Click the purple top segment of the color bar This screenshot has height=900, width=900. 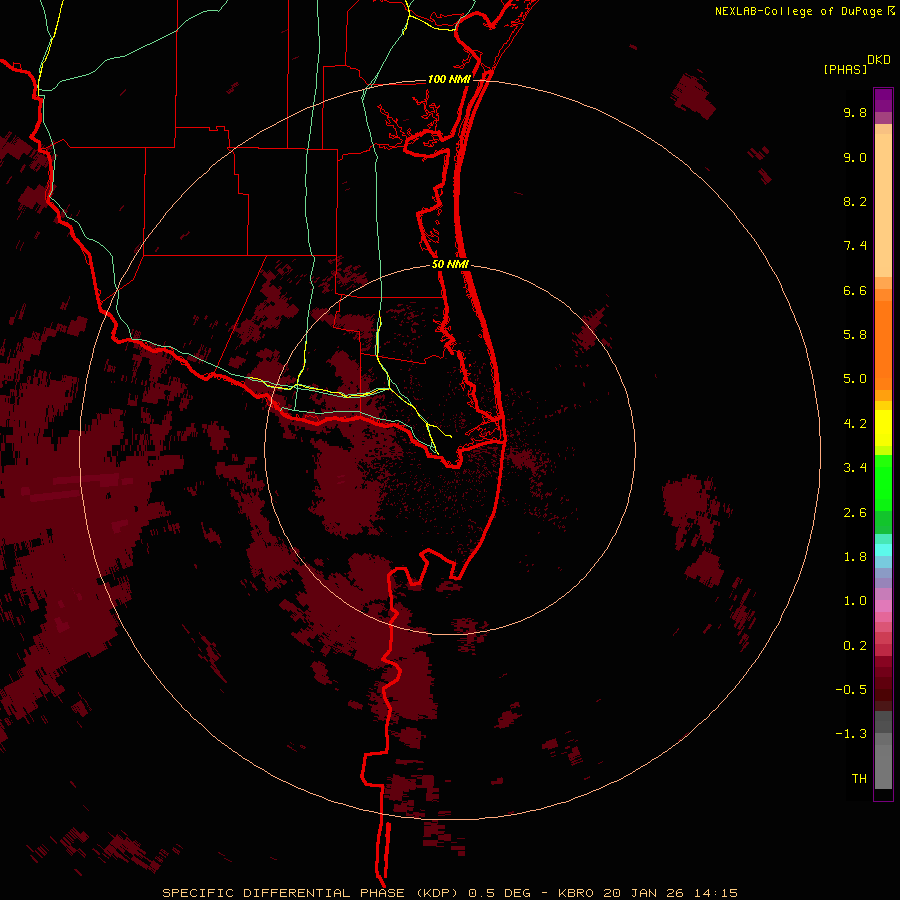pos(883,100)
